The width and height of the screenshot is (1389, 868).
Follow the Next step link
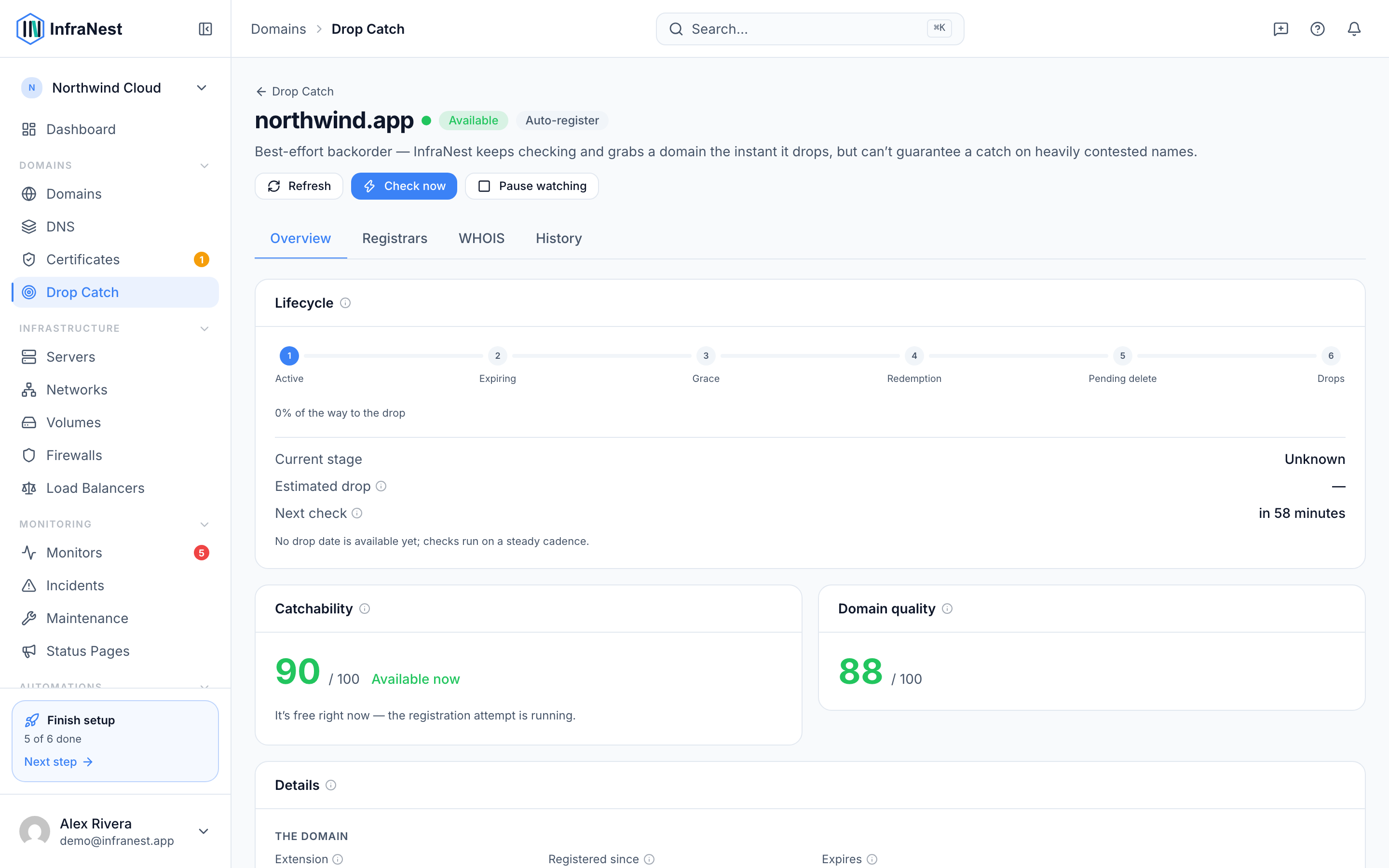pyautogui.click(x=58, y=762)
